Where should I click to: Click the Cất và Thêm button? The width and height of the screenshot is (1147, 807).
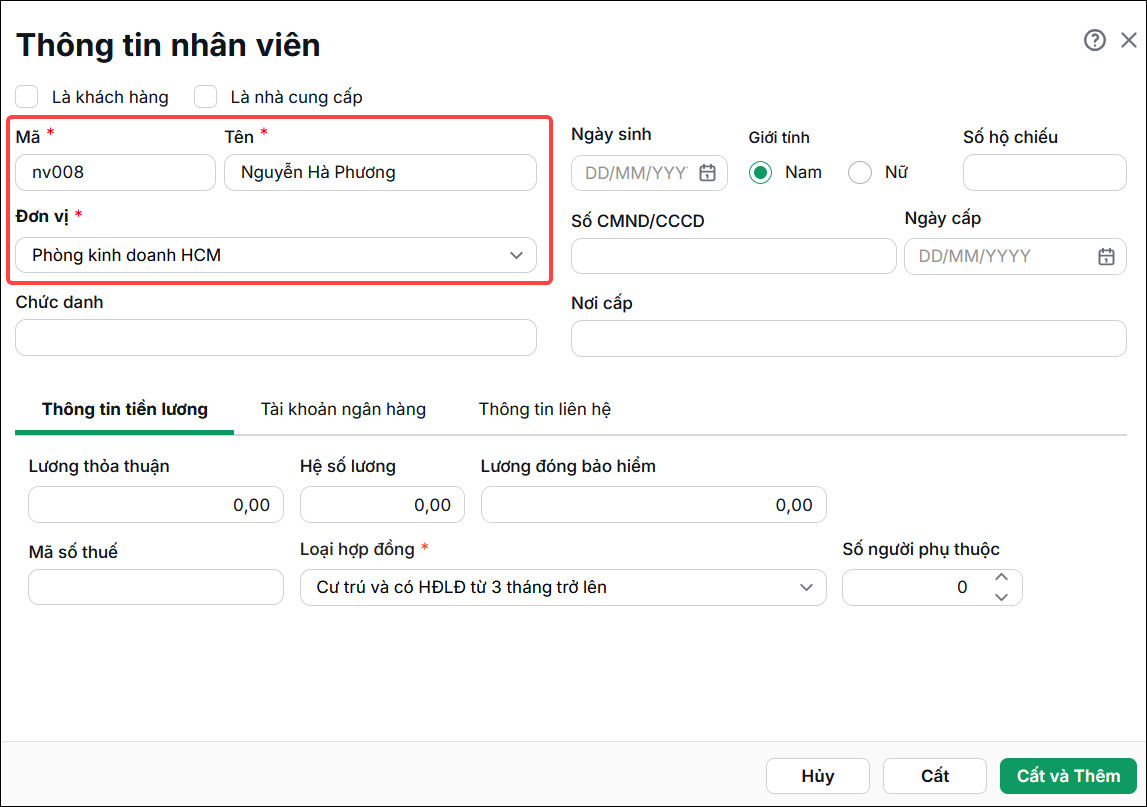(x=1068, y=776)
